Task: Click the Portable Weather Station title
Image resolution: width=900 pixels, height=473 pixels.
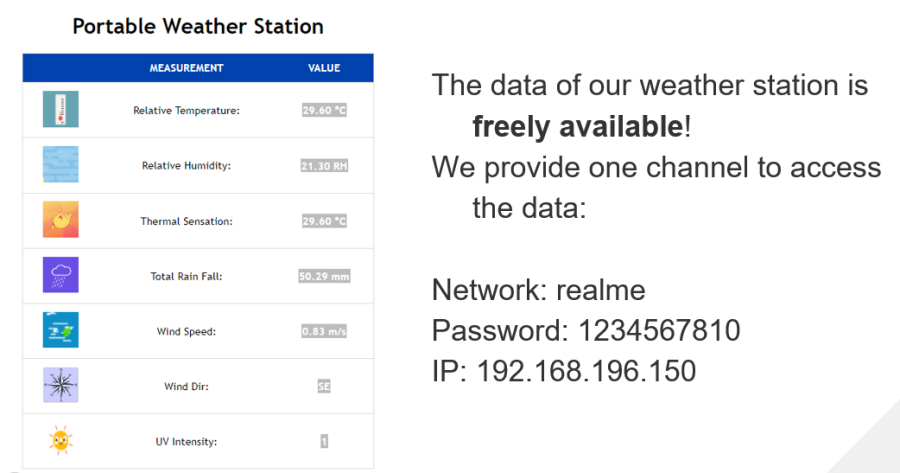Action: pos(198,26)
